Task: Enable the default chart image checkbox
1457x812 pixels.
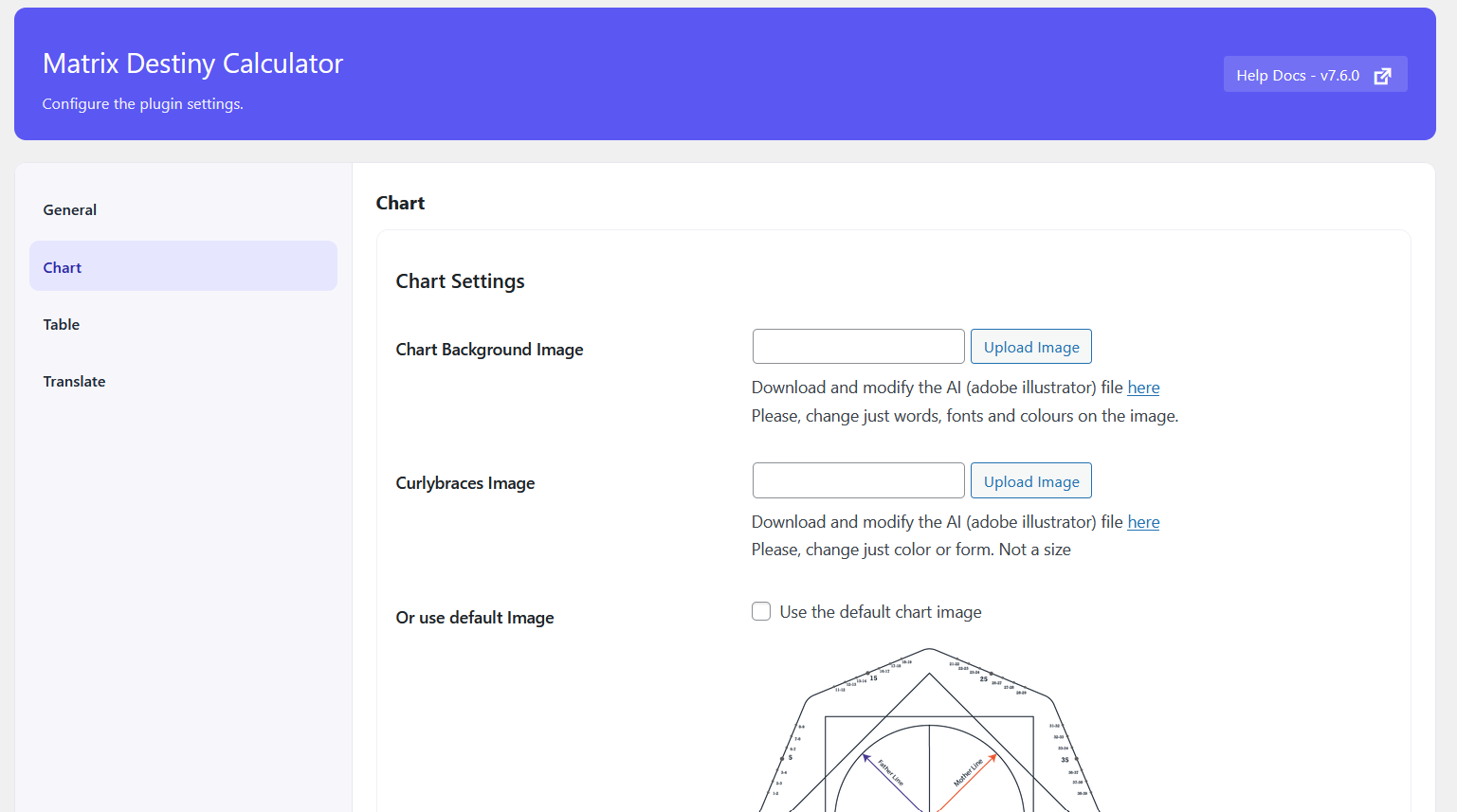Action: [x=761, y=611]
